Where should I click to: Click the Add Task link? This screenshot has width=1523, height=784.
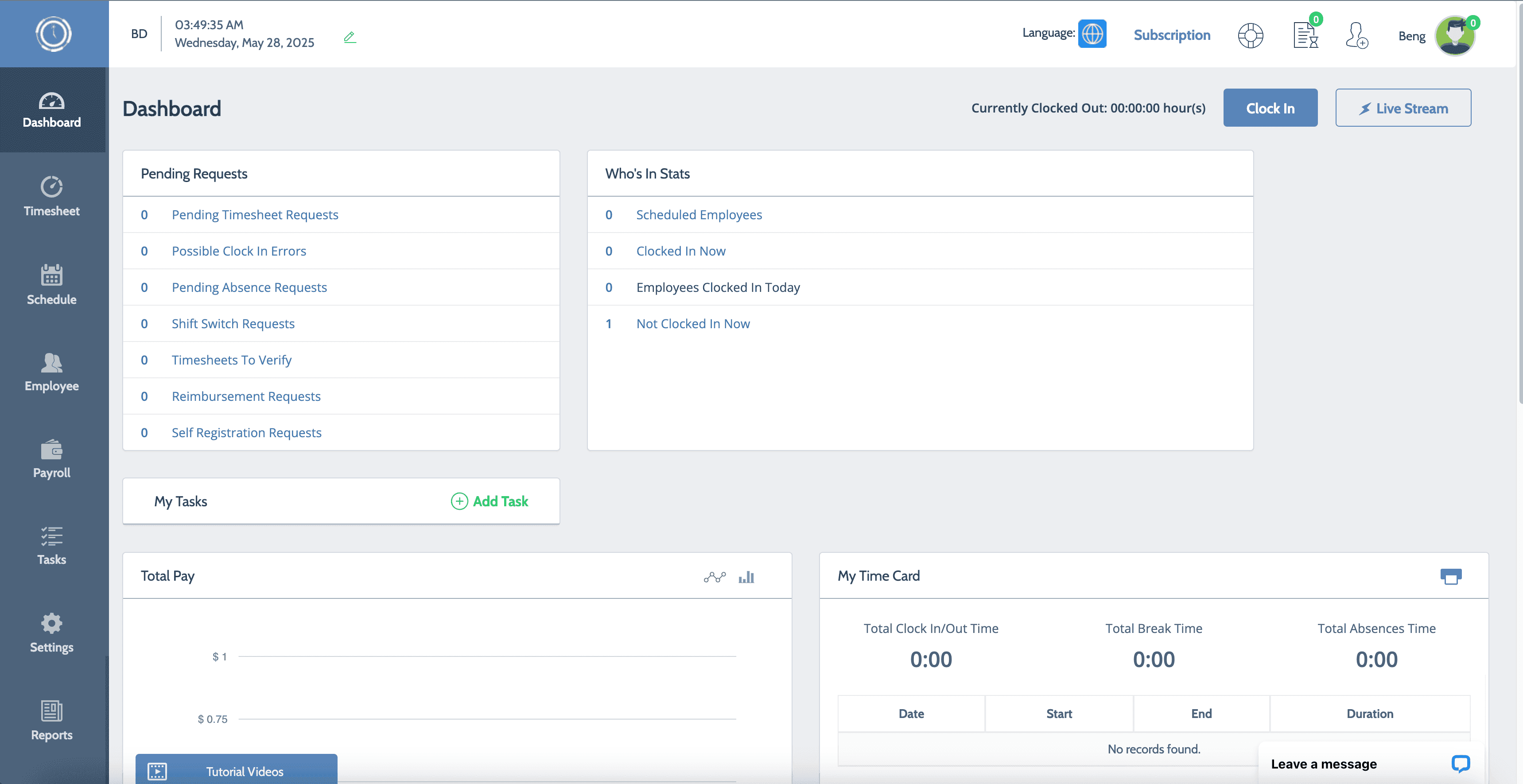coord(490,501)
